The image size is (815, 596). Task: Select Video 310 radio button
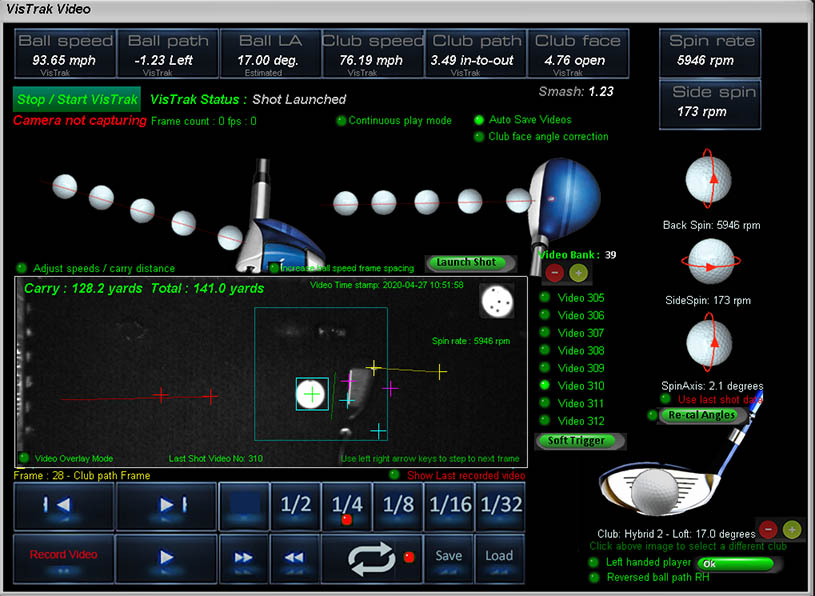coord(544,385)
